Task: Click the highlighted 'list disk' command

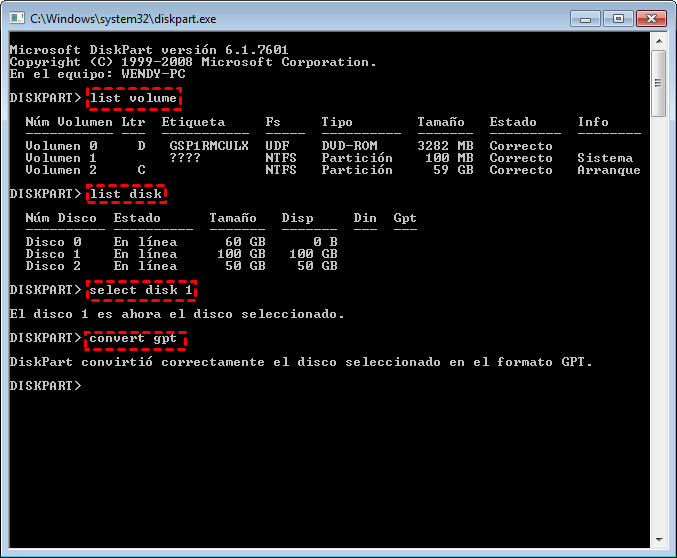Action: 125,194
